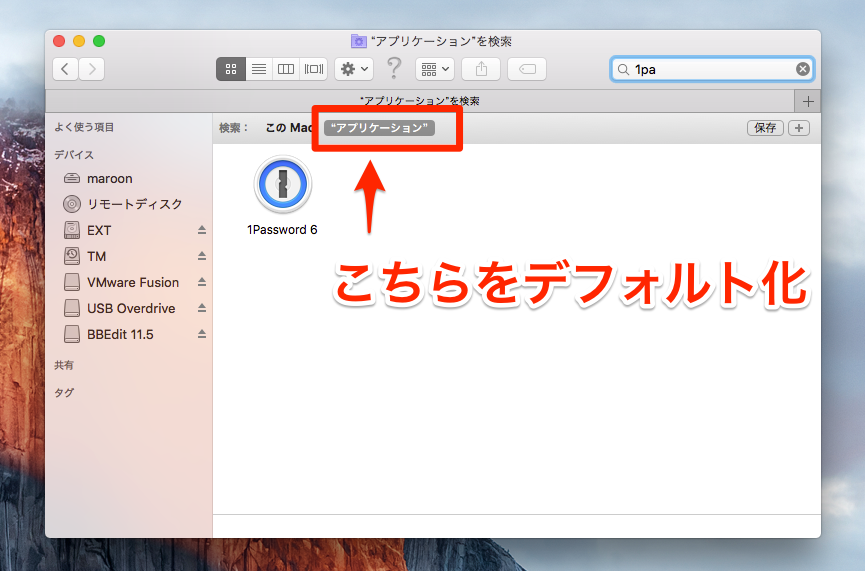Viewport: 865px width, 571px height.
Task: Add a new tab with plus button
Action: coord(808,102)
